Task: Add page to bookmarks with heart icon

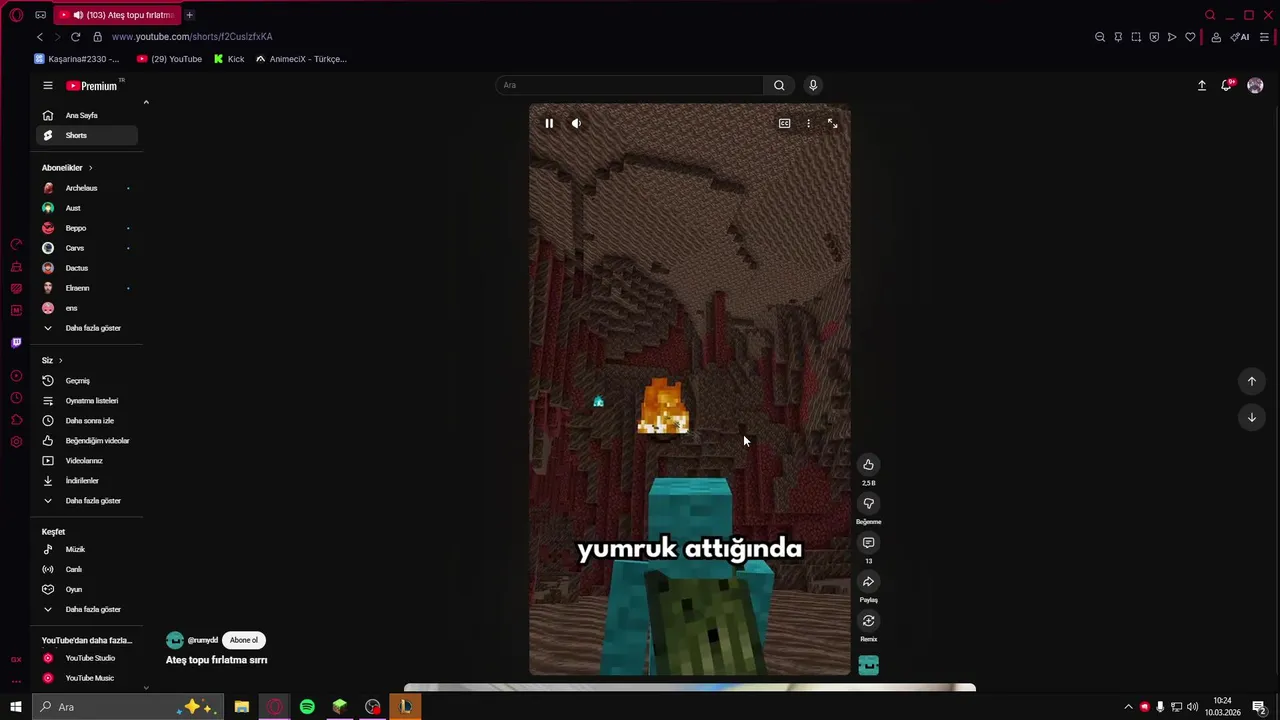Action: pyautogui.click(x=1190, y=37)
